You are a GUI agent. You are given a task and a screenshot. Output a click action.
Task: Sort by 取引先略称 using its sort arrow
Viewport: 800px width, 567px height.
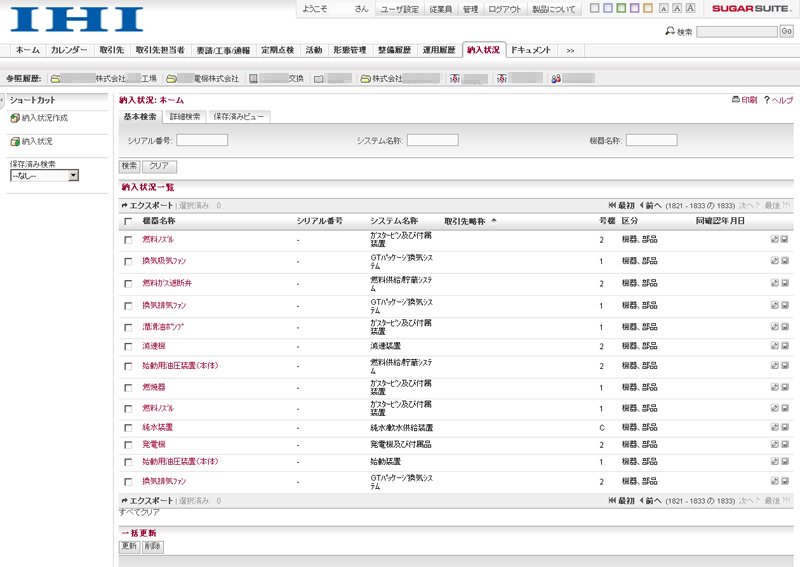pyautogui.click(x=493, y=220)
